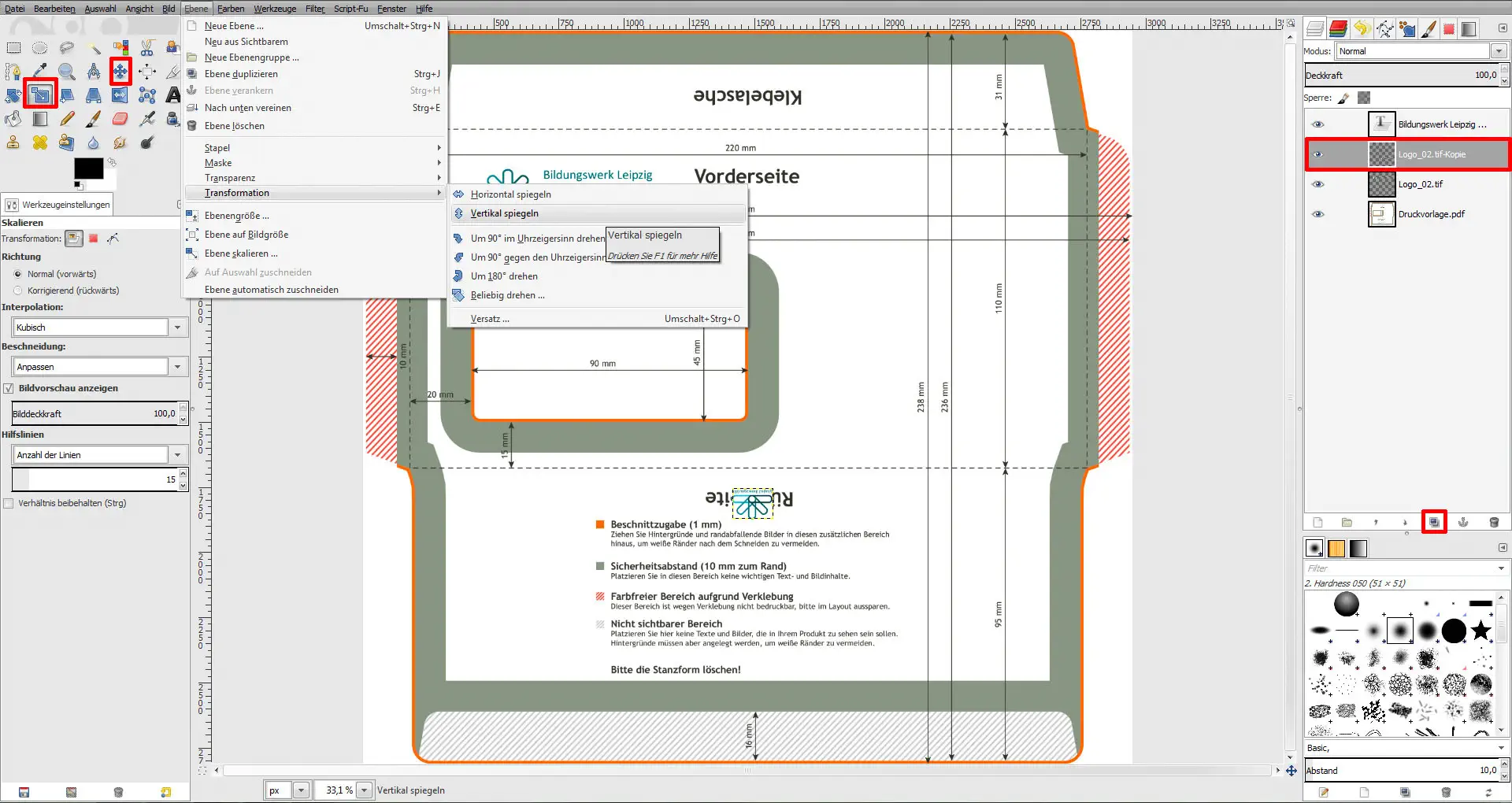
Task: Select the Heal tool bandage icon
Action: (x=40, y=142)
